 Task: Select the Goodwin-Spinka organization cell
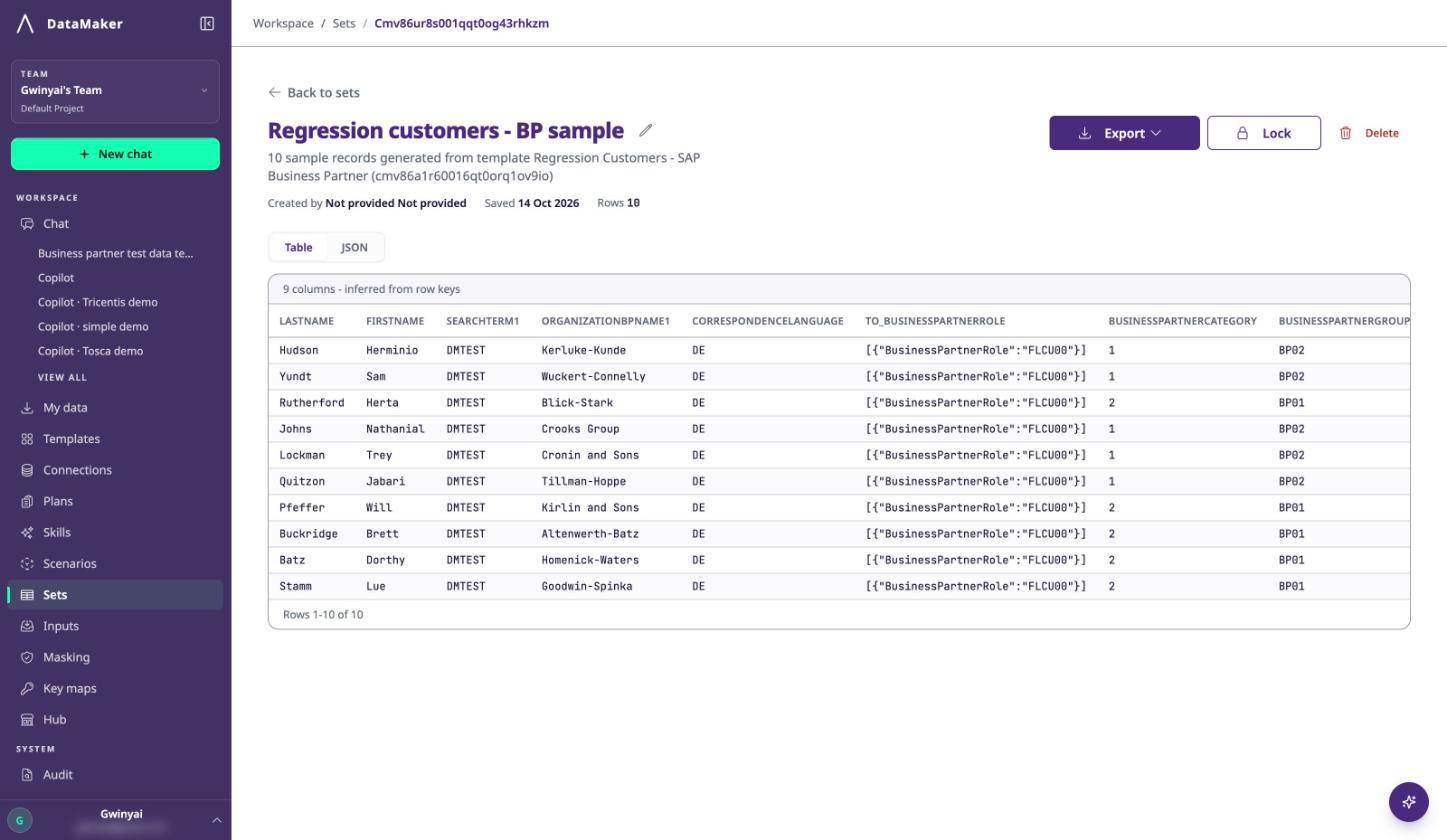(x=587, y=586)
